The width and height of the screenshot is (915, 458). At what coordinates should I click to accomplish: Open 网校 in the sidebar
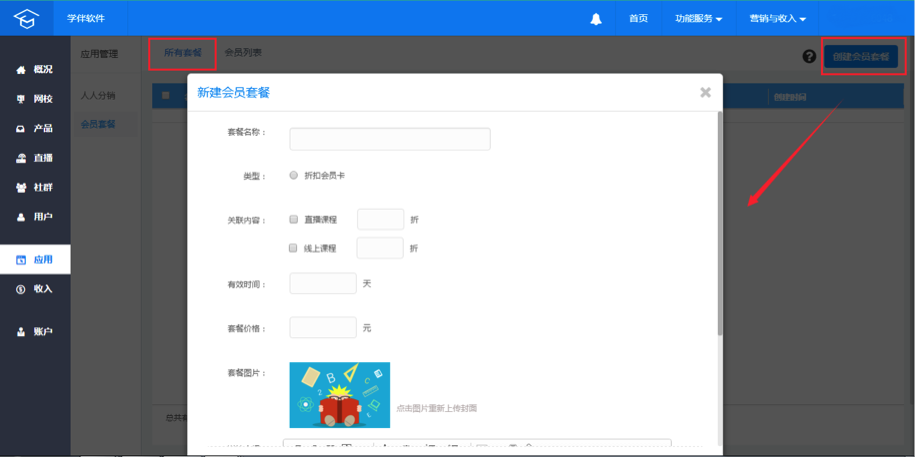coord(35,99)
